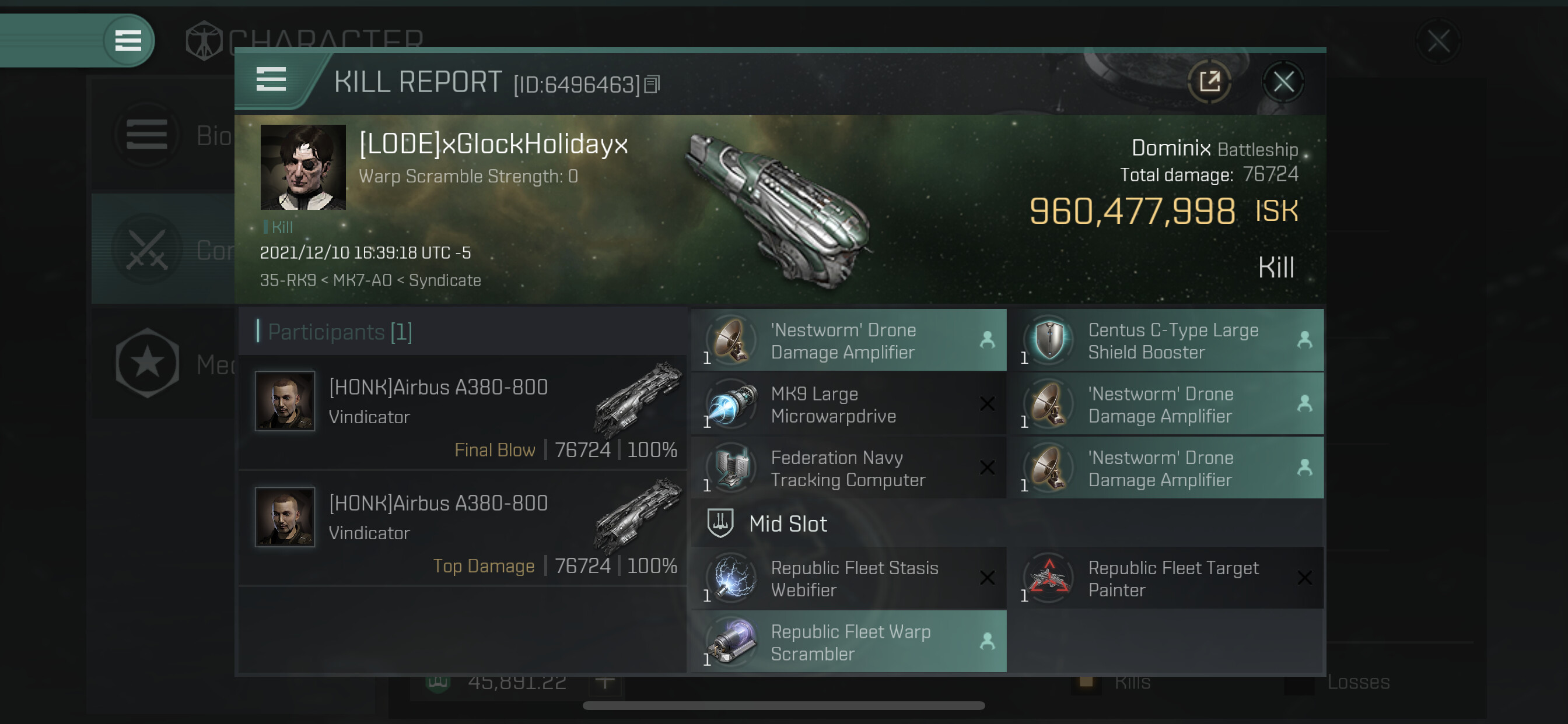The height and width of the screenshot is (724, 1568).
Task: Click the Mid Slot section header
Action: click(787, 523)
